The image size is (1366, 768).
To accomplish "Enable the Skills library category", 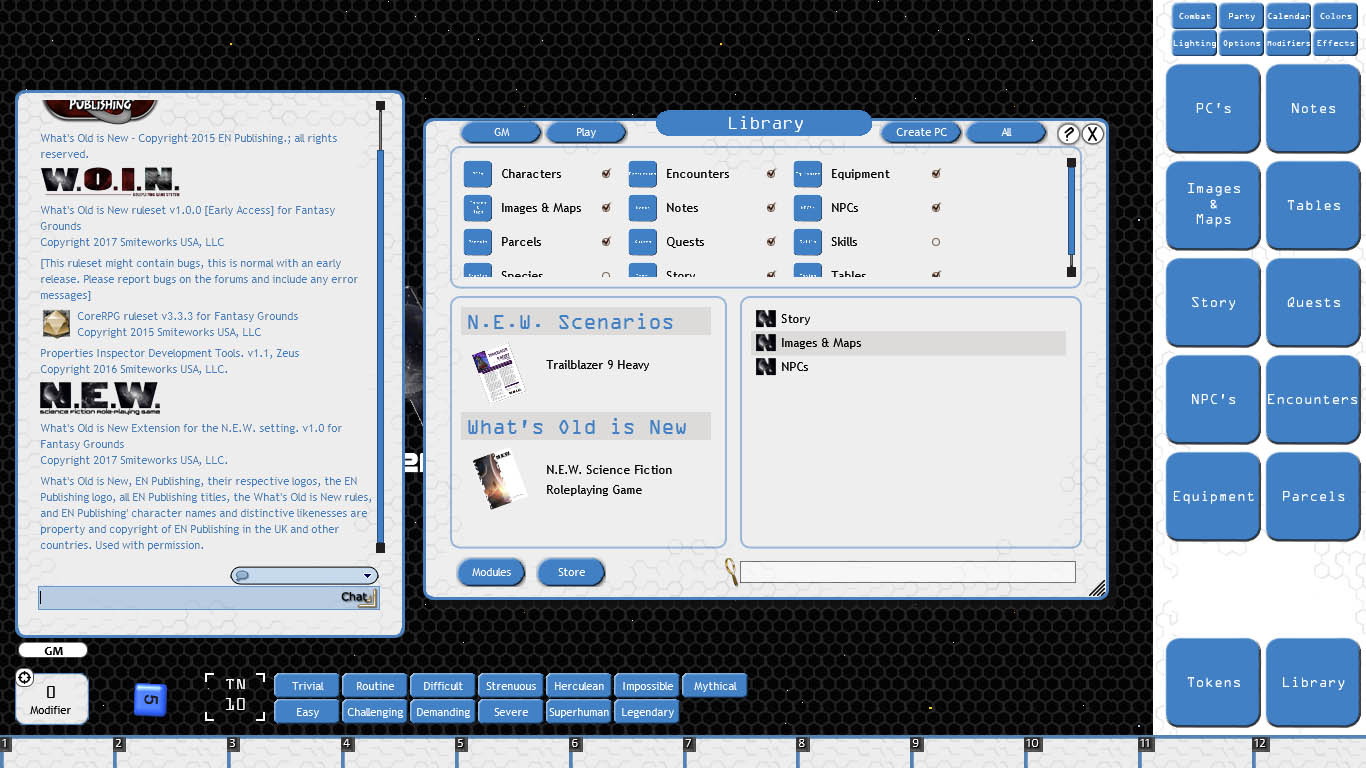I will 936,241.
